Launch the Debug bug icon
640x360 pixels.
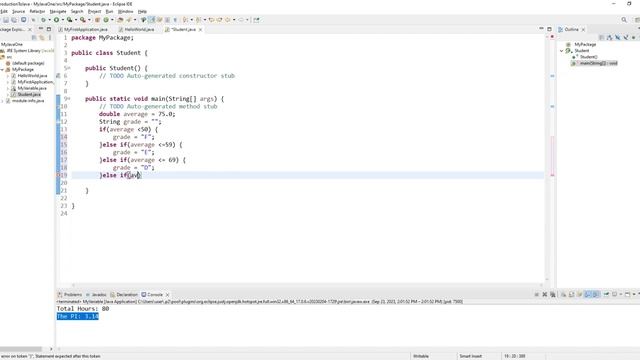(43, 20)
